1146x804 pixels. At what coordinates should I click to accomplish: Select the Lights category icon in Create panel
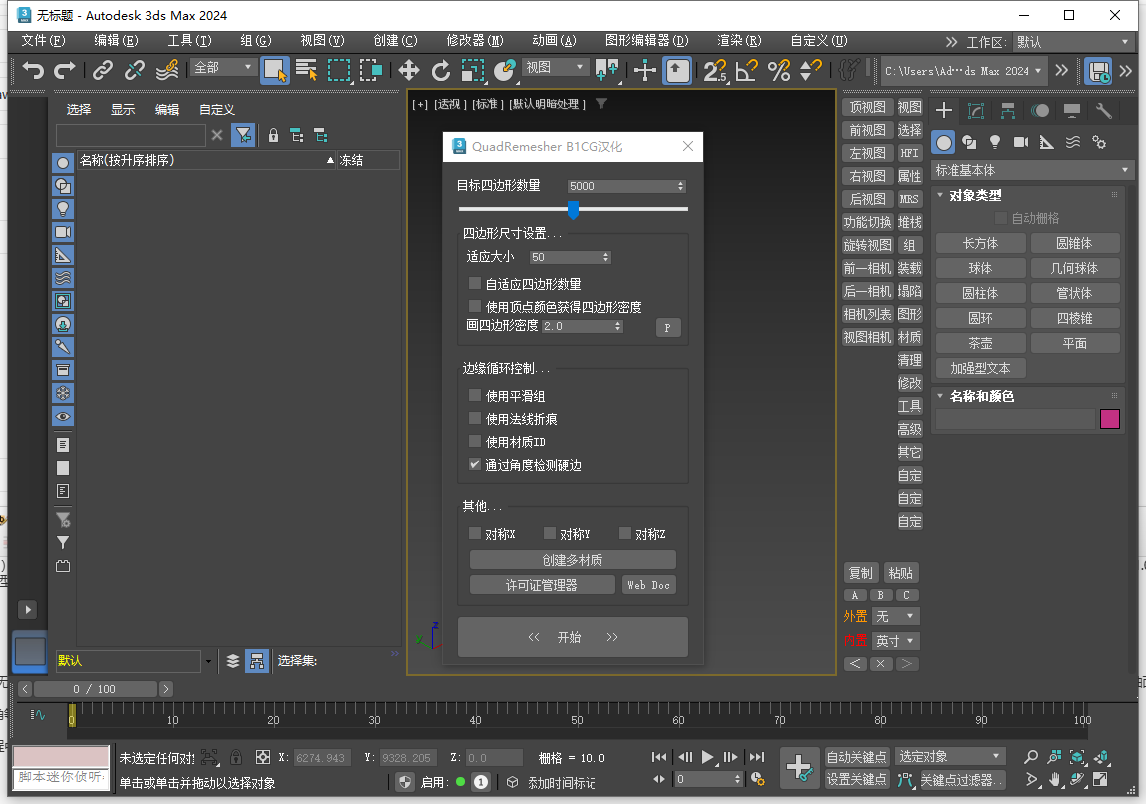point(995,142)
